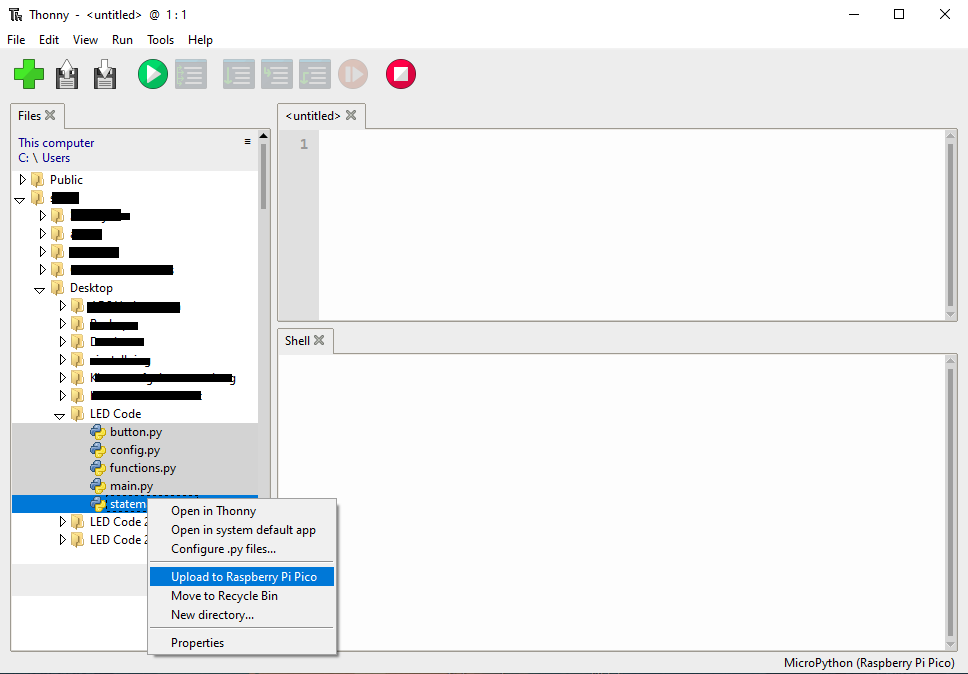This screenshot has height=674, width=968.
Task: Click the Step over debug icon
Action: click(x=238, y=74)
